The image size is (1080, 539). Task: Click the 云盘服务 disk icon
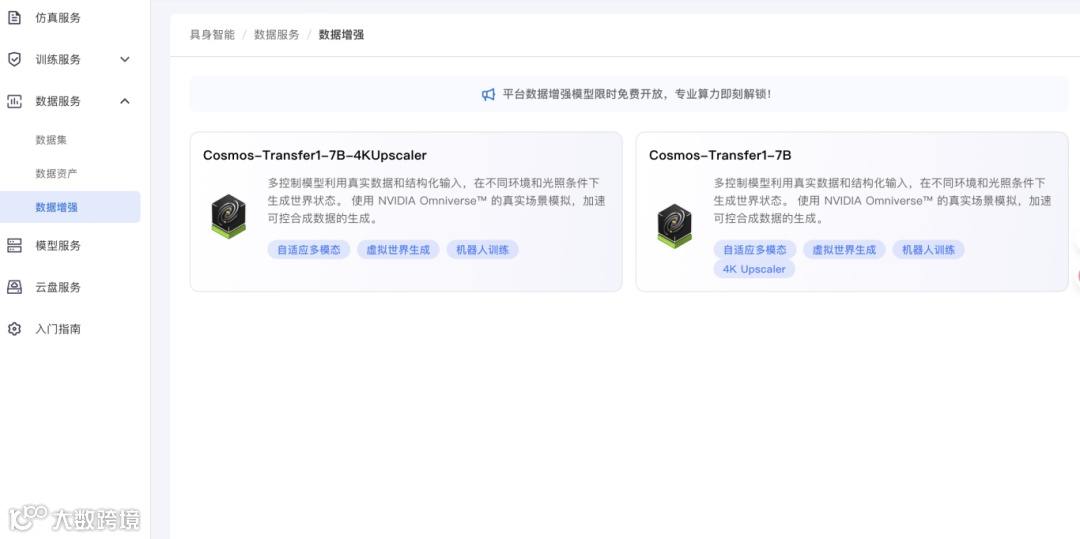click(x=14, y=287)
